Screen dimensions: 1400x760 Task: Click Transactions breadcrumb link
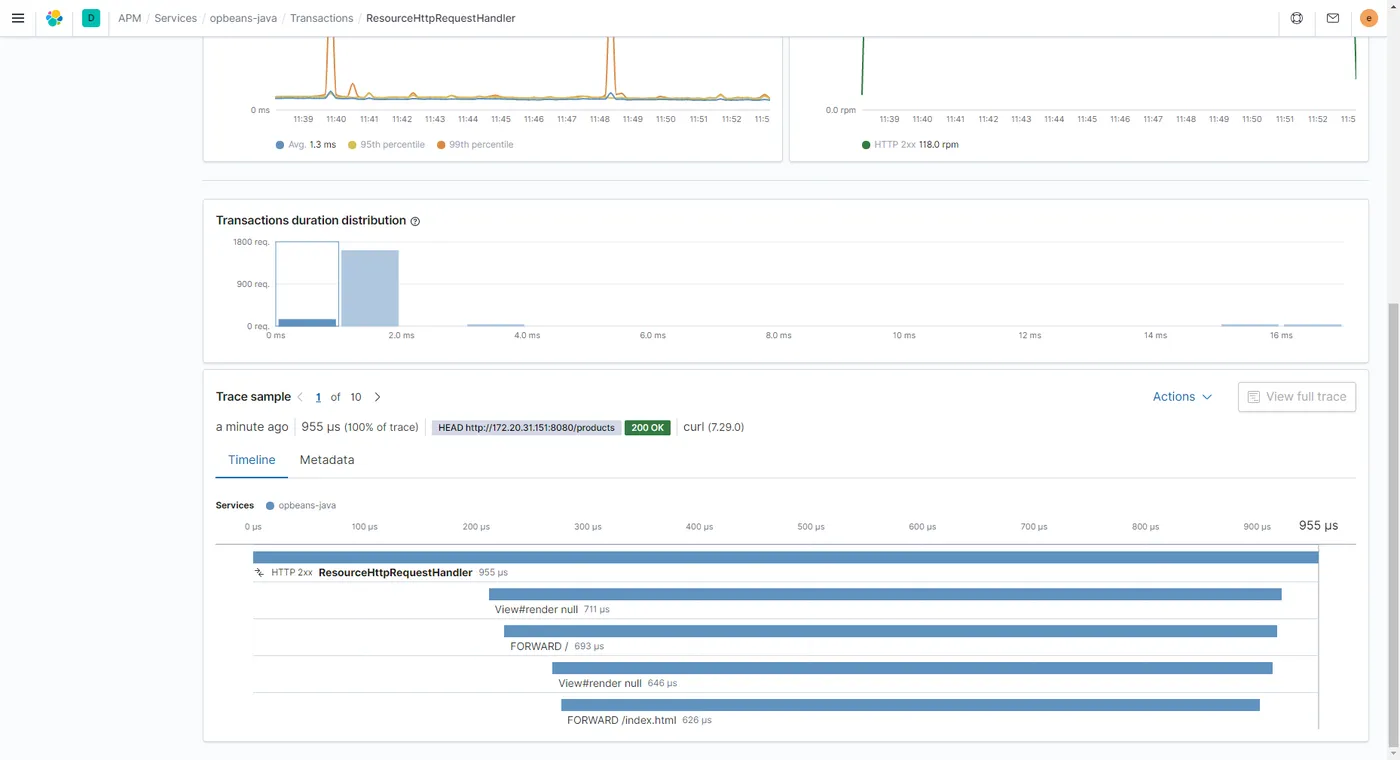click(x=321, y=18)
